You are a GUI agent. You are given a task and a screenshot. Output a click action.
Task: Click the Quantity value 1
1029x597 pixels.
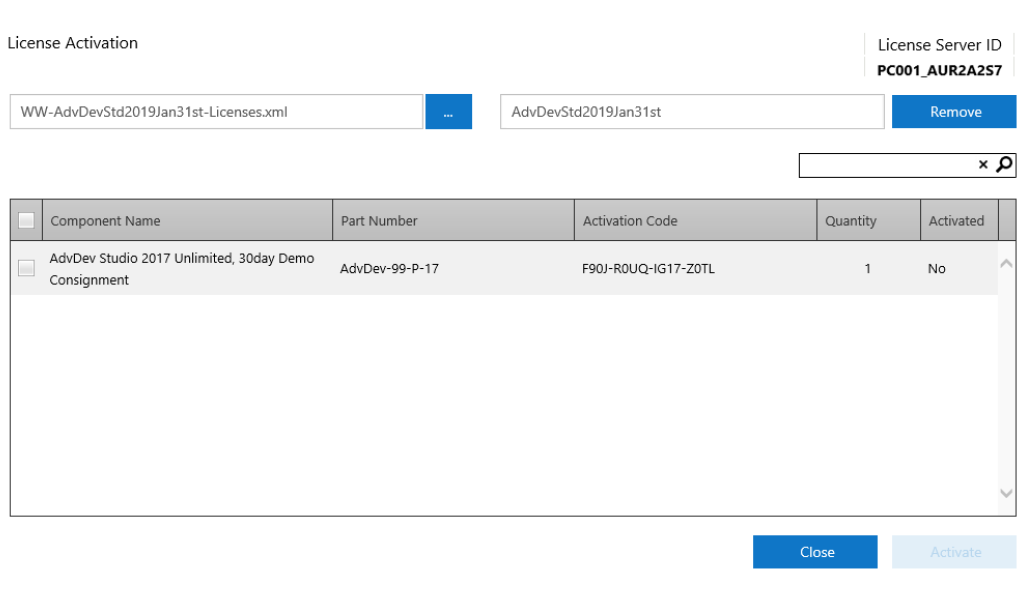point(868,268)
